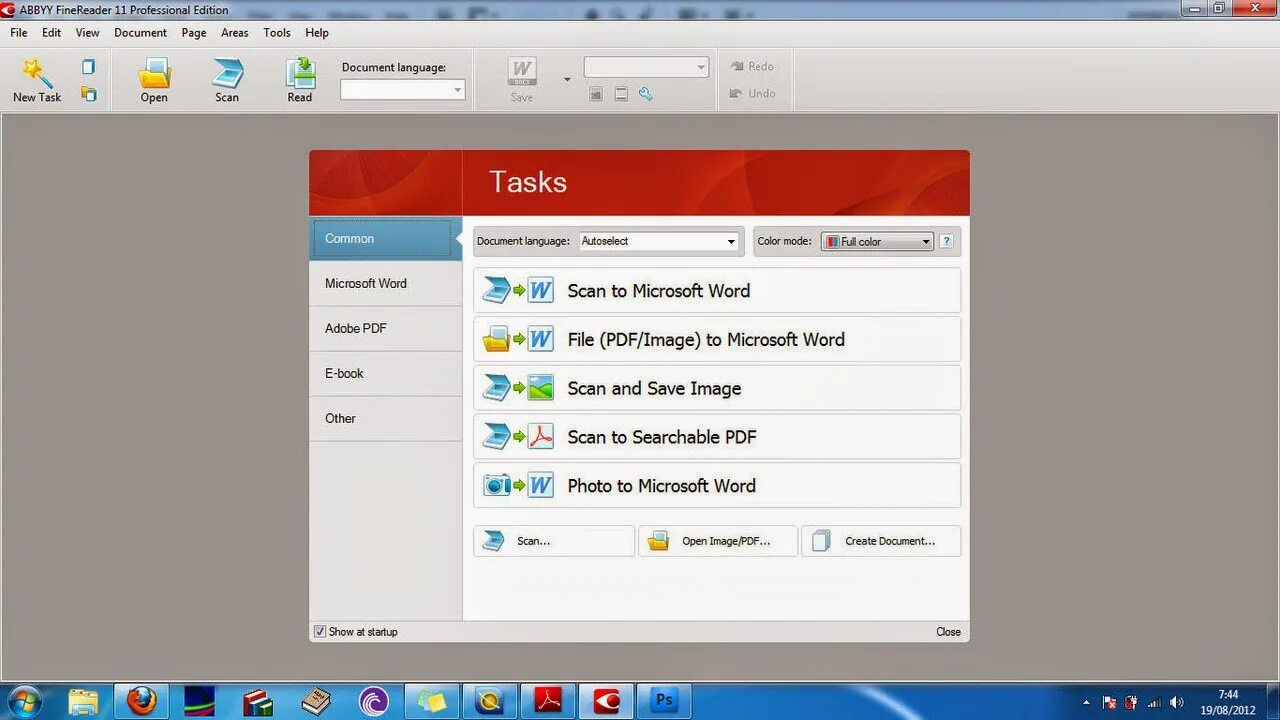The width and height of the screenshot is (1280, 720).
Task: Open the Tools menu
Action: [x=277, y=33]
